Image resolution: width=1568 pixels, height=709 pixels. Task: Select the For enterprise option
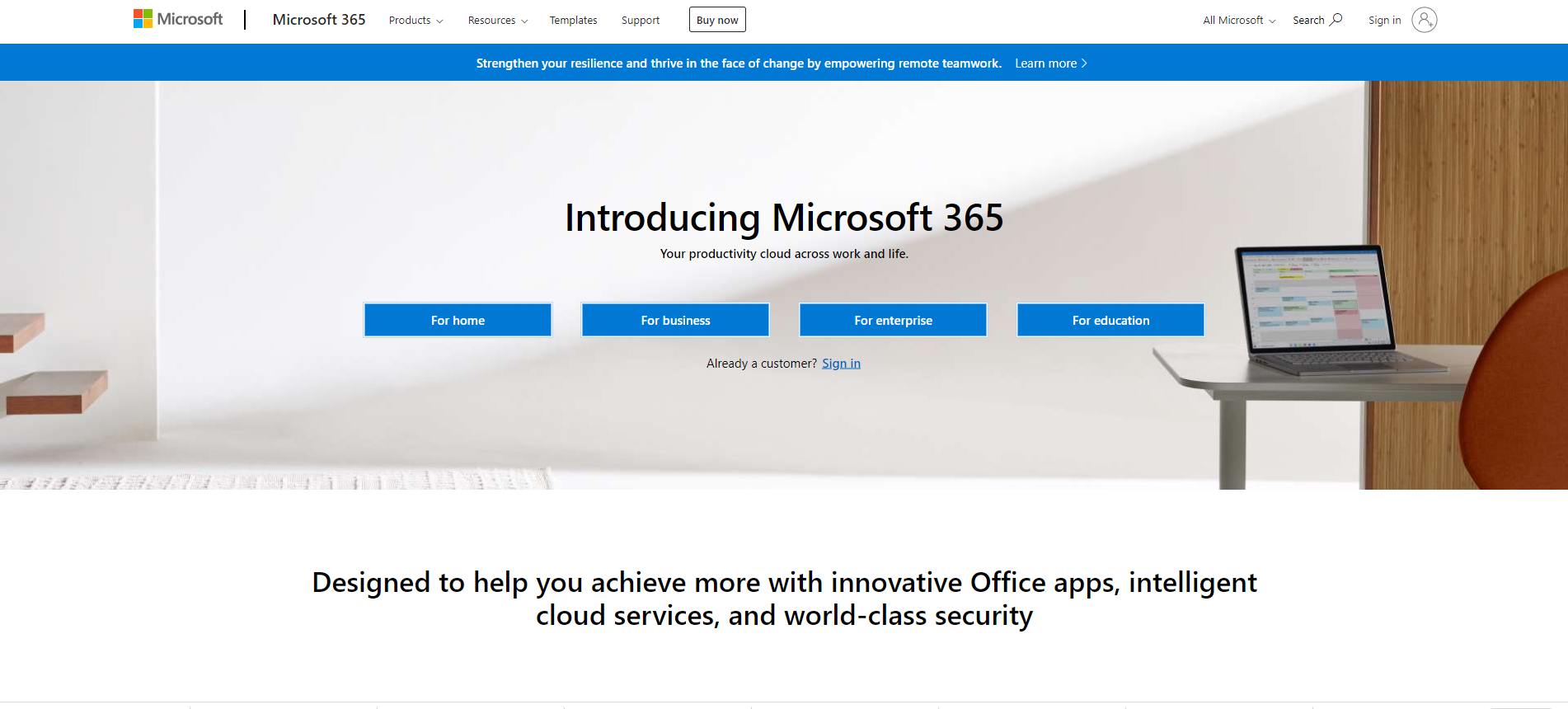coord(892,320)
